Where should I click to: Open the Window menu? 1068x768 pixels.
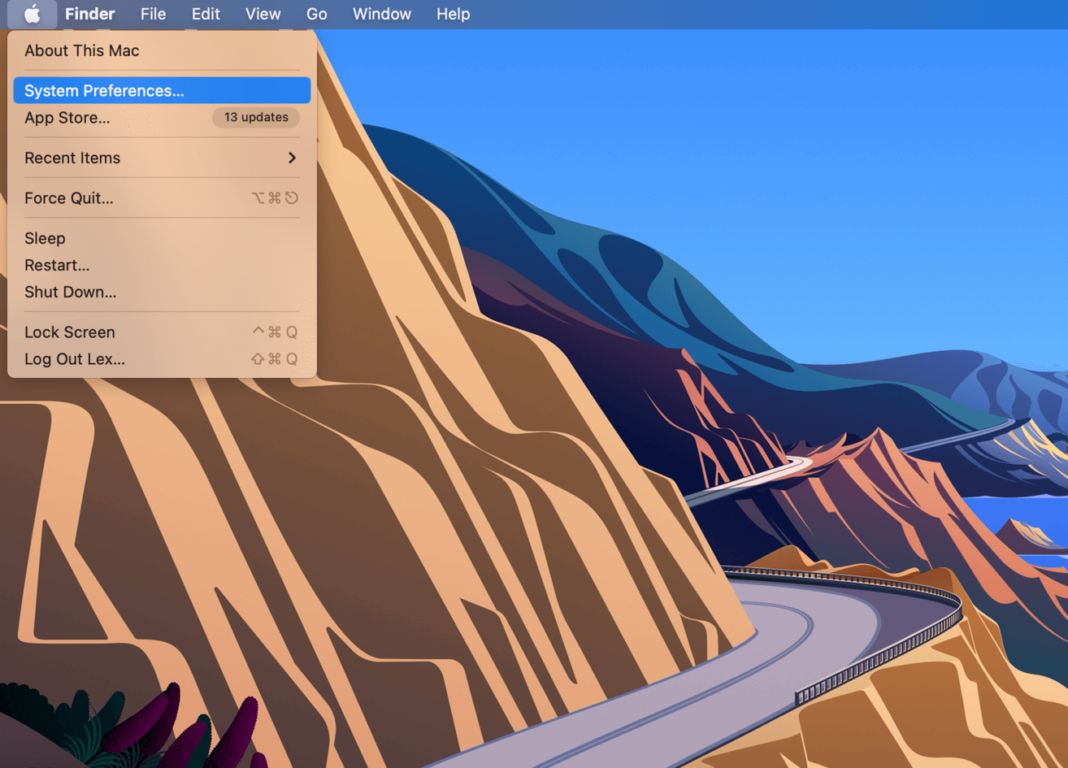(x=382, y=14)
